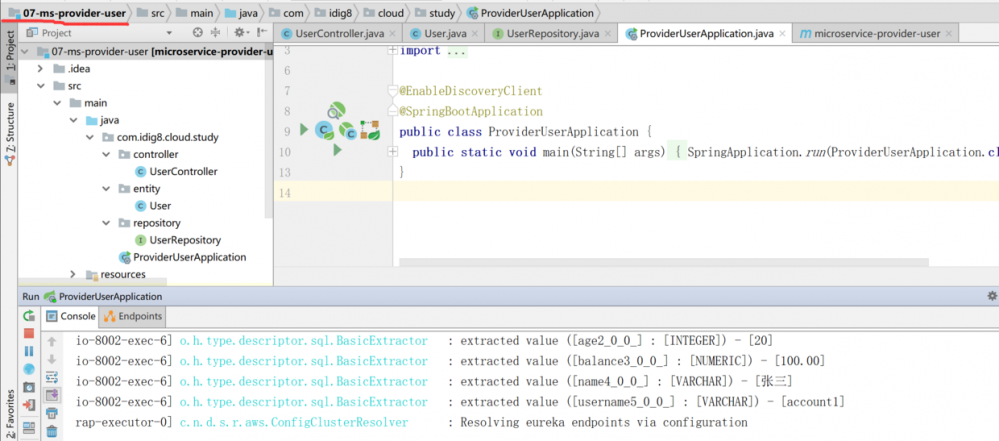The image size is (999, 441).
Task: Close the User.java editor tab
Action: (x=475, y=33)
